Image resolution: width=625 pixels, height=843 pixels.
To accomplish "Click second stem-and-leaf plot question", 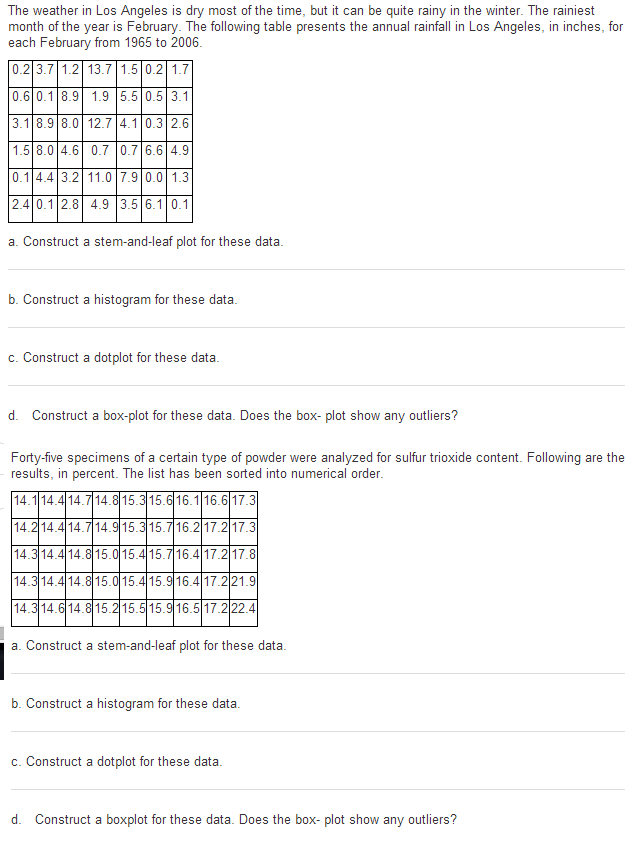I will pyautogui.click(x=149, y=645).
